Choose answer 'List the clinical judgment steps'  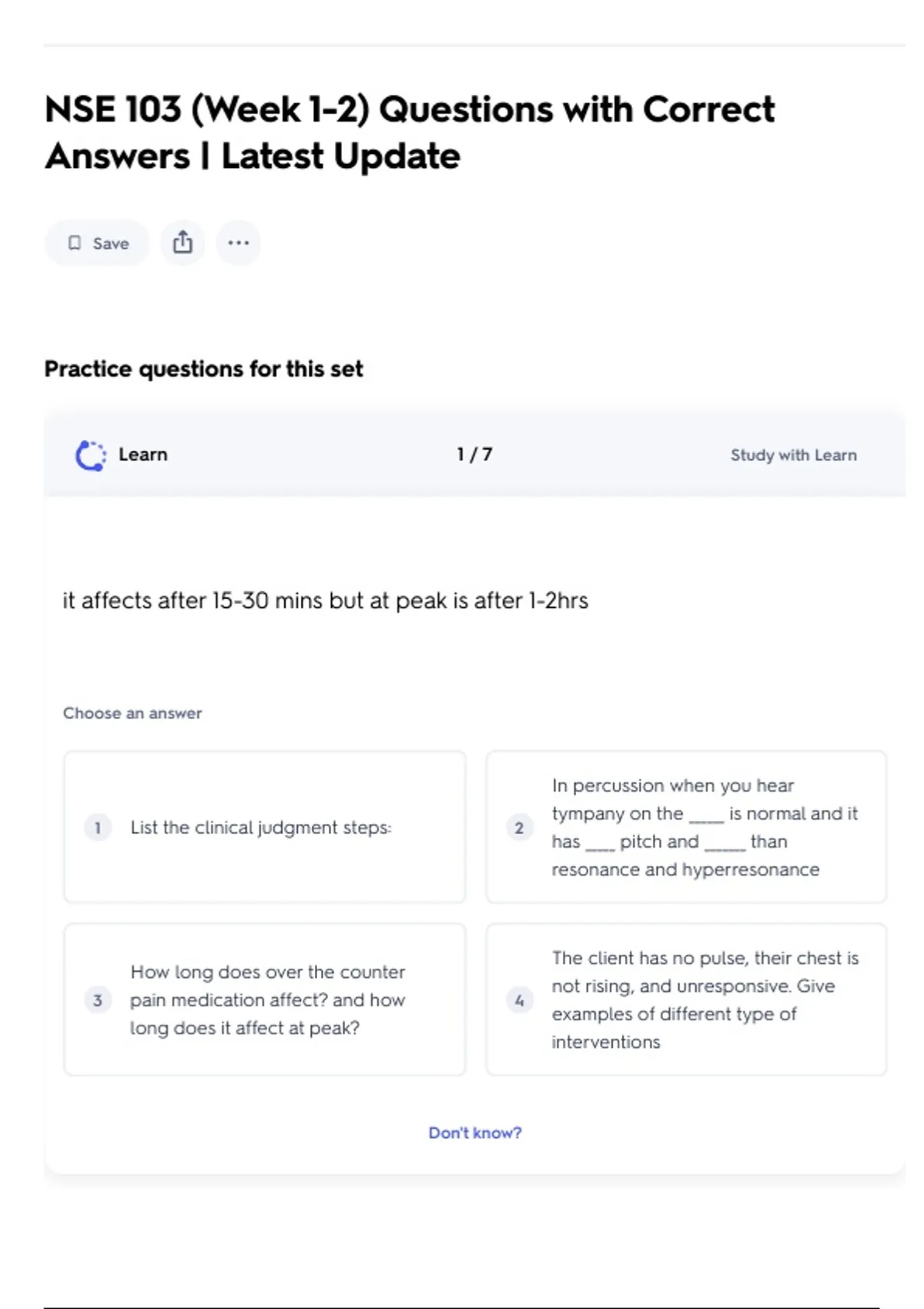[264, 827]
